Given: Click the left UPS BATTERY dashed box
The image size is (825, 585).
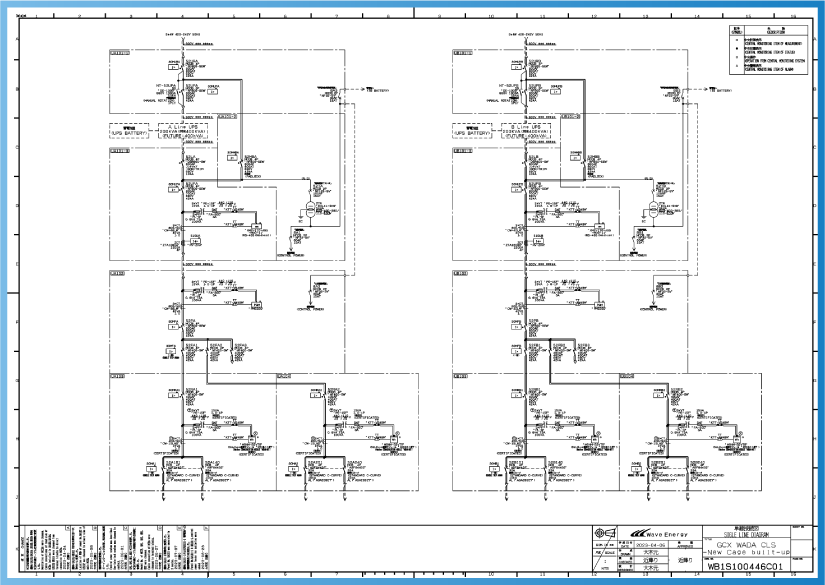Looking at the screenshot, I should [x=129, y=130].
